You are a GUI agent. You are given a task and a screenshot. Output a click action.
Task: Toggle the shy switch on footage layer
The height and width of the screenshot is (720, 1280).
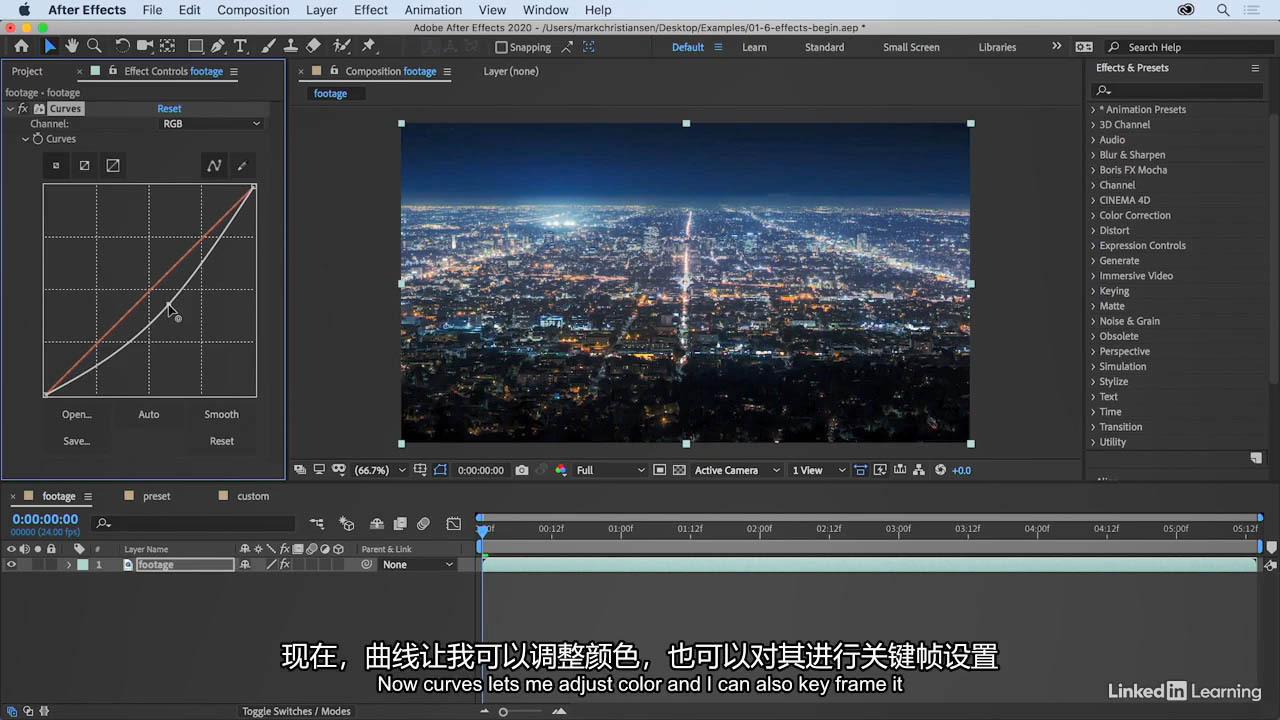click(x=244, y=565)
